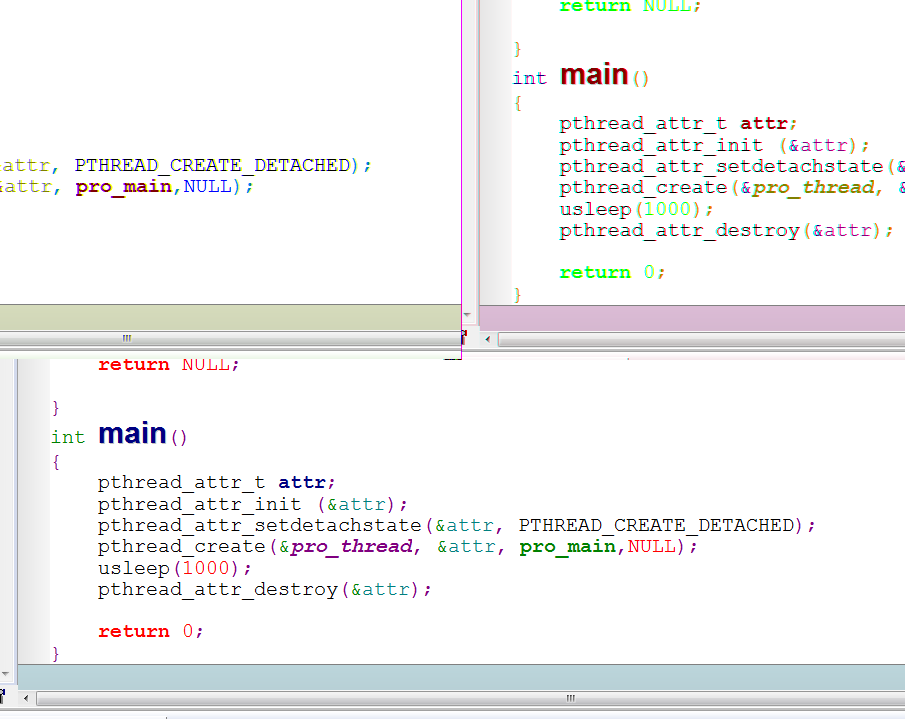Click red 'NULL' argument of pthread_create, bottom pane
905x719 pixels.
pos(652,546)
